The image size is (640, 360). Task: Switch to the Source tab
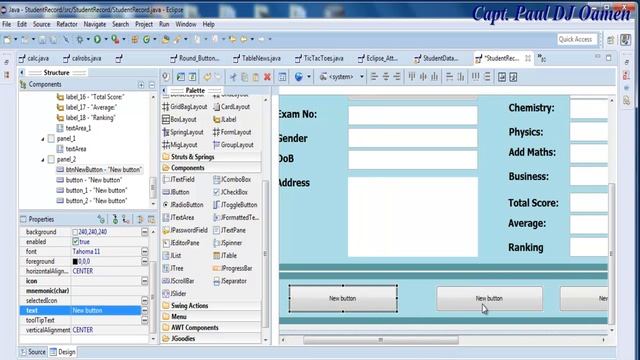pyautogui.click(x=33, y=352)
